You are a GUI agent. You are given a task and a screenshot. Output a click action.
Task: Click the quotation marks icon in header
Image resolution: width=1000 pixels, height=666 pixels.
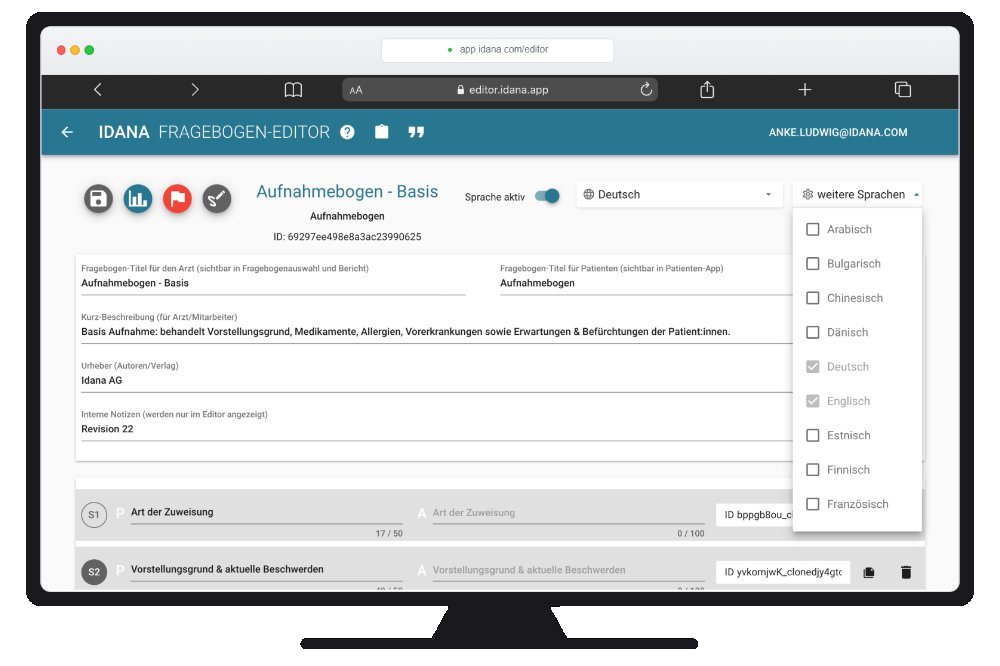pos(416,132)
